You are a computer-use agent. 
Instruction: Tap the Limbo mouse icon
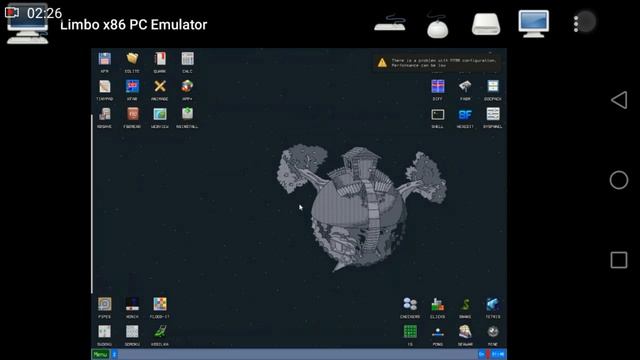coord(438,26)
